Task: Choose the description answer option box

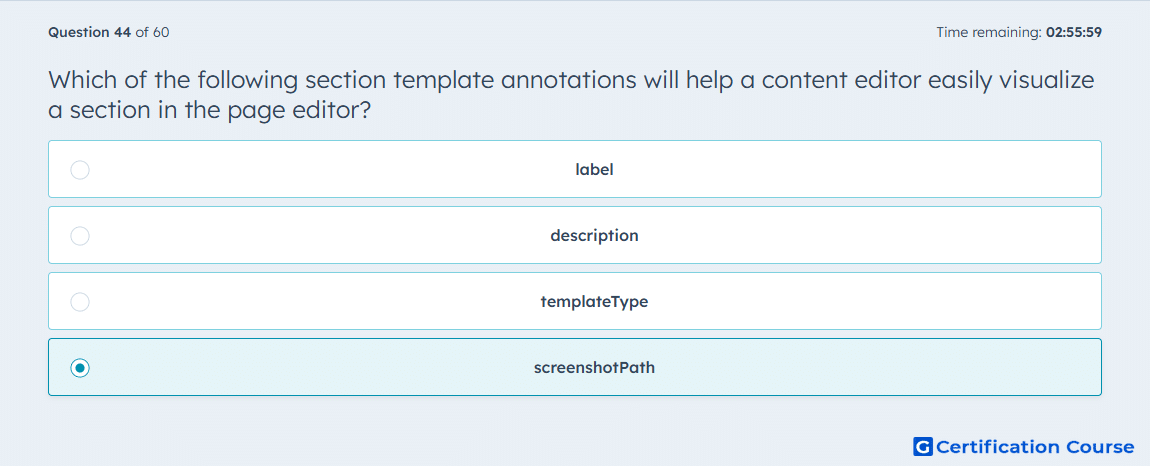Action: click(x=575, y=235)
